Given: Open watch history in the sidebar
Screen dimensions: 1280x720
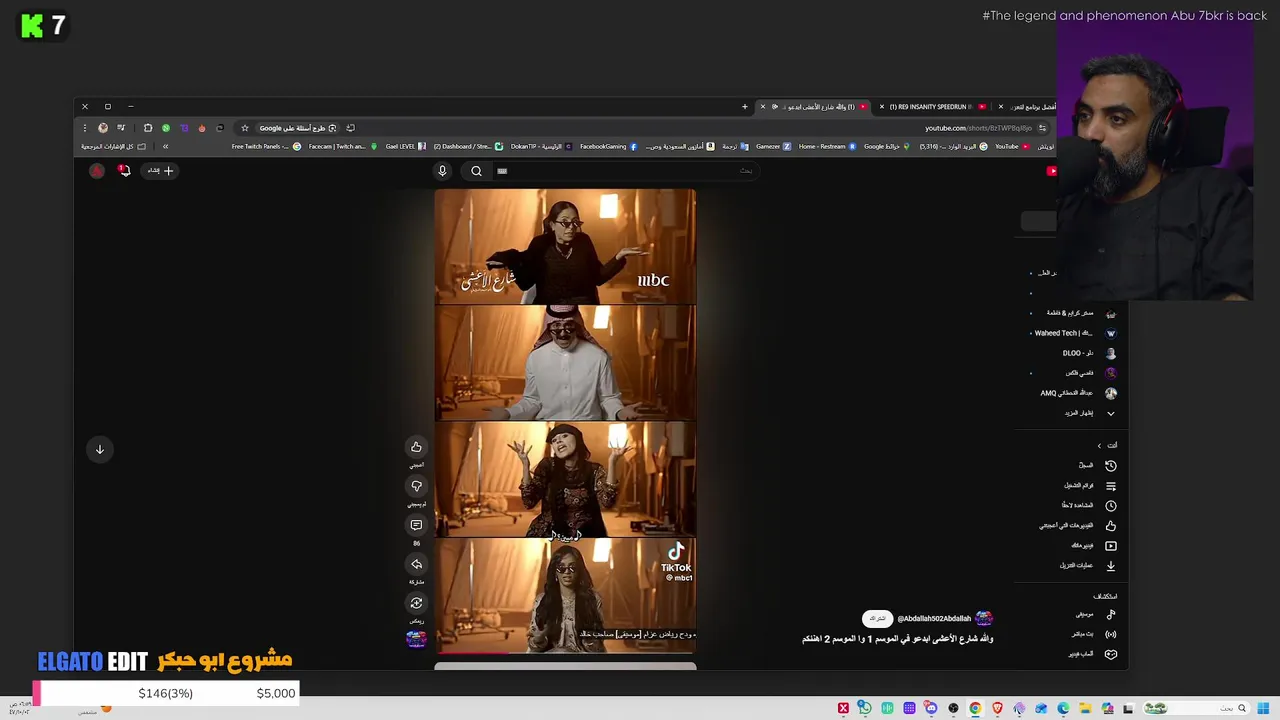Looking at the screenshot, I should 1097,465.
